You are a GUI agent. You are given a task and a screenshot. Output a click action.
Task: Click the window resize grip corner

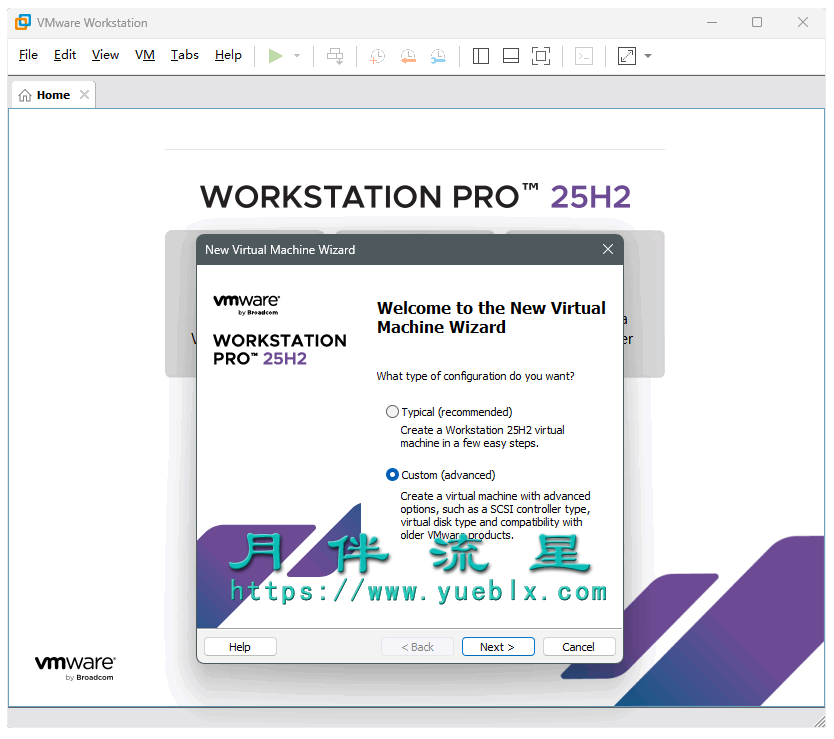[820, 721]
